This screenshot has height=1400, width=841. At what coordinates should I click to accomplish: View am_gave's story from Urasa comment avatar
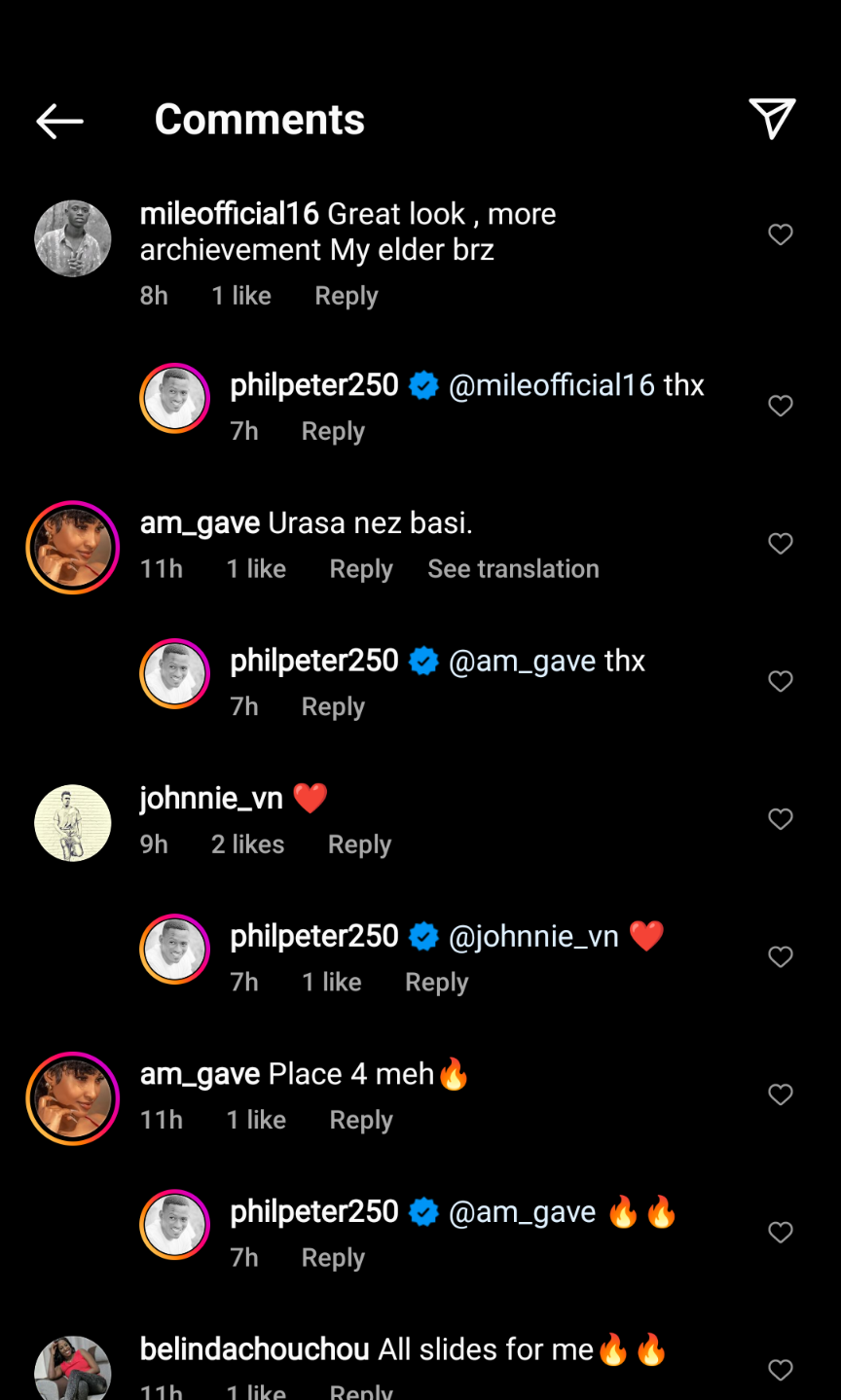pos(73,547)
